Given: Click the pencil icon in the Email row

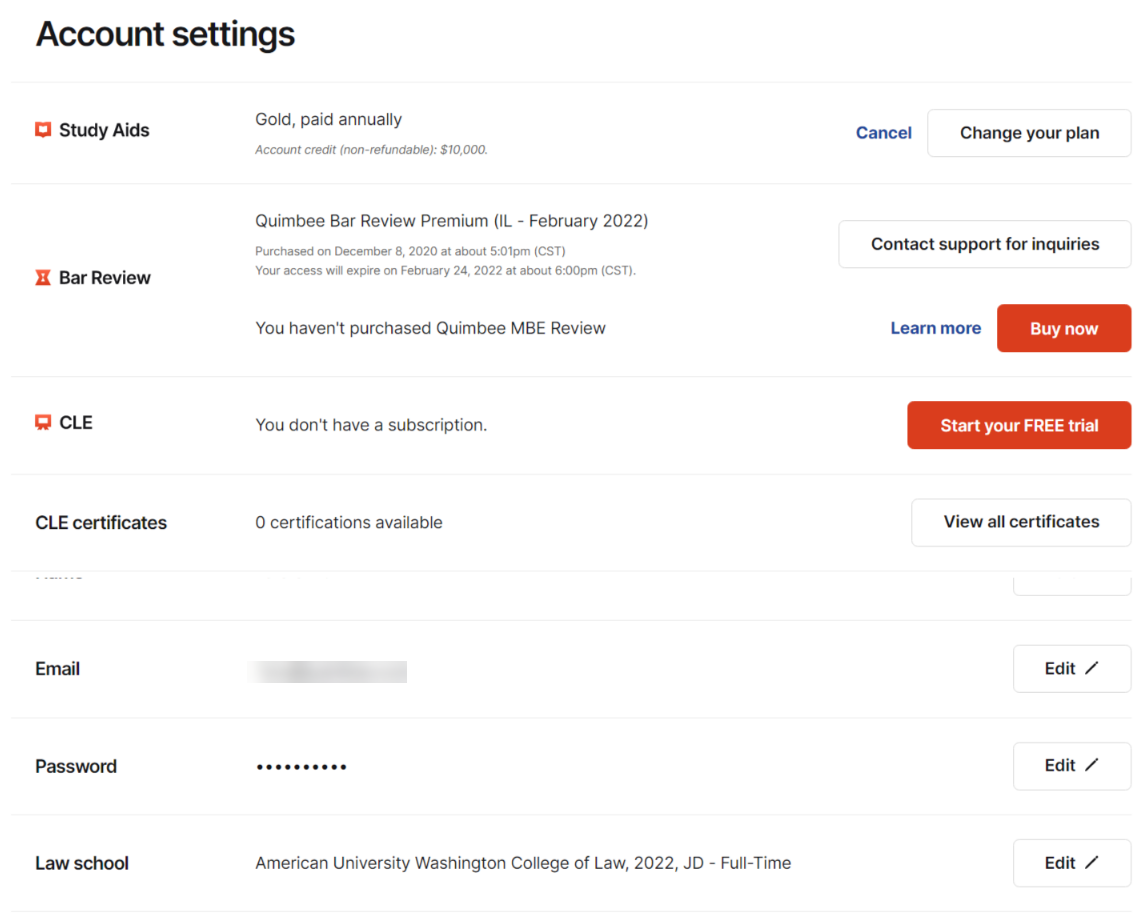Looking at the screenshot, I should point(1092,668).
